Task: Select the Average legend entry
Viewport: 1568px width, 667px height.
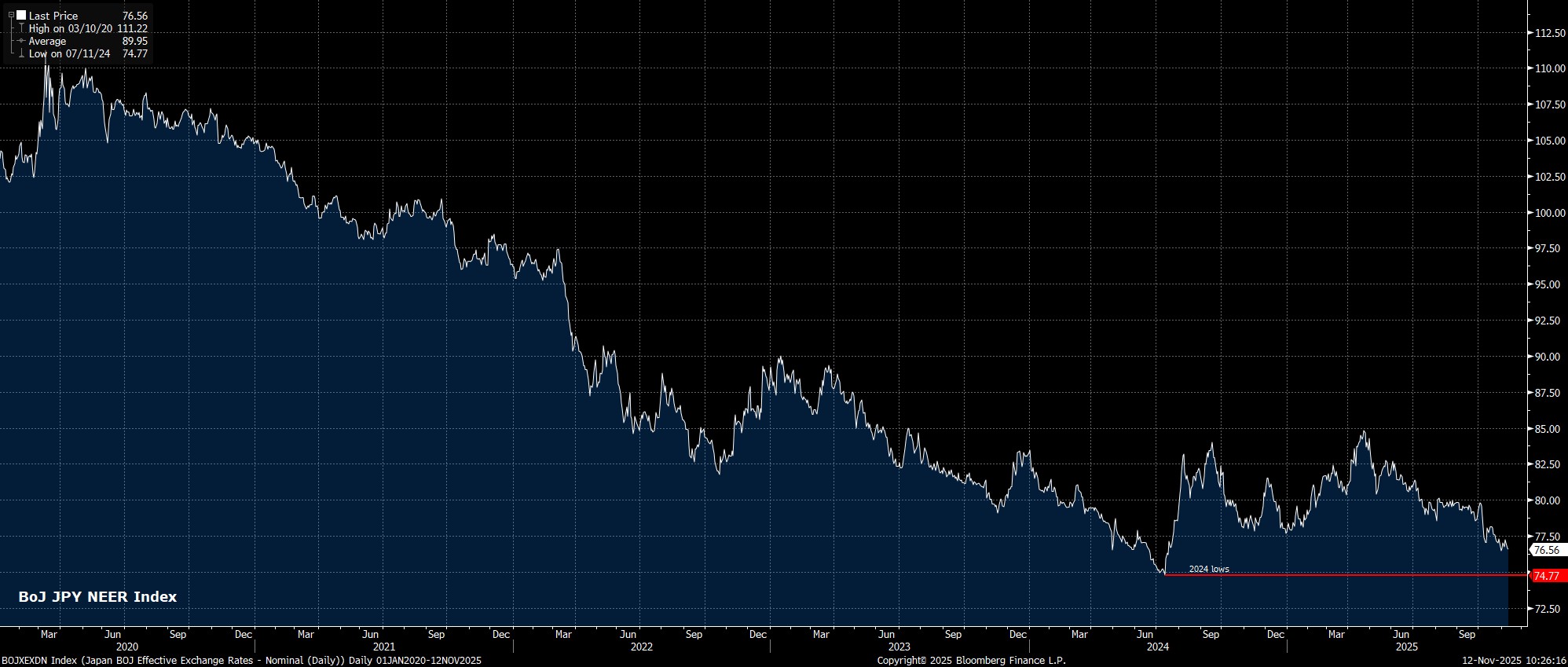Action: 47,41
